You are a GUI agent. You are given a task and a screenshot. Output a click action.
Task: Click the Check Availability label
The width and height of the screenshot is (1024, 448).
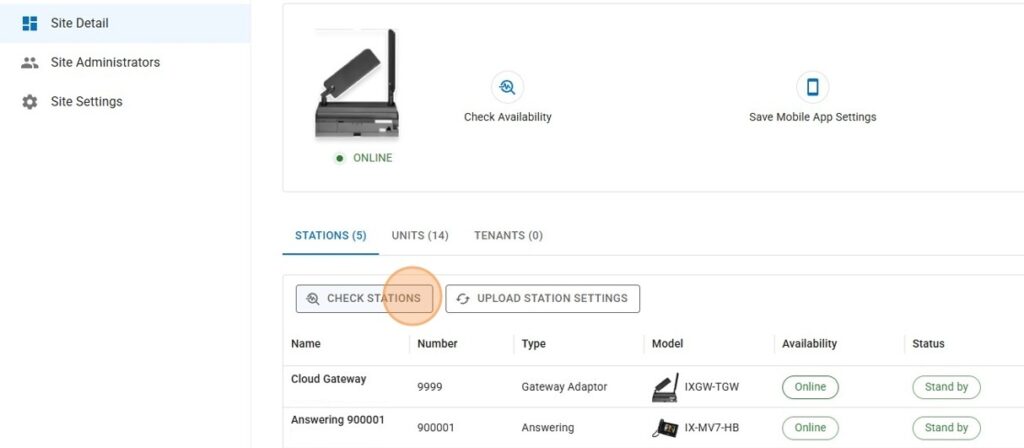pos(507,117)
